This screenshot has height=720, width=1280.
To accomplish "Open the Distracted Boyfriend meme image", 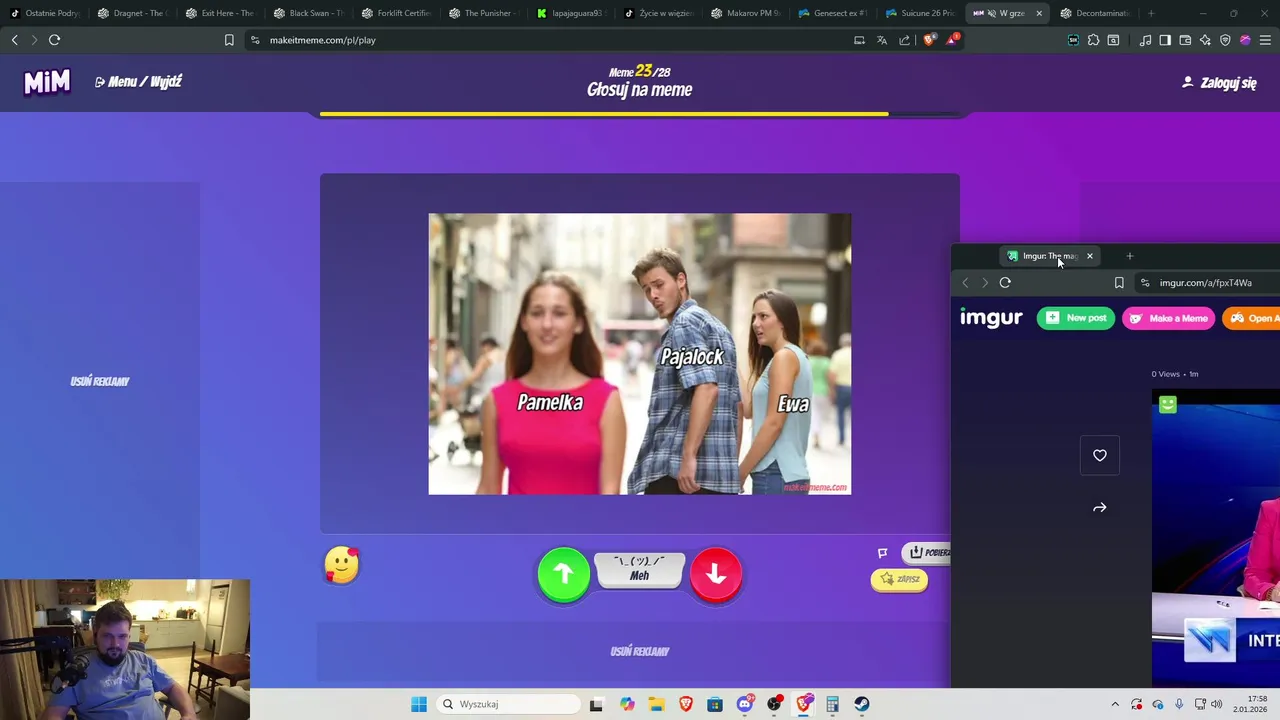I will 640,354.
